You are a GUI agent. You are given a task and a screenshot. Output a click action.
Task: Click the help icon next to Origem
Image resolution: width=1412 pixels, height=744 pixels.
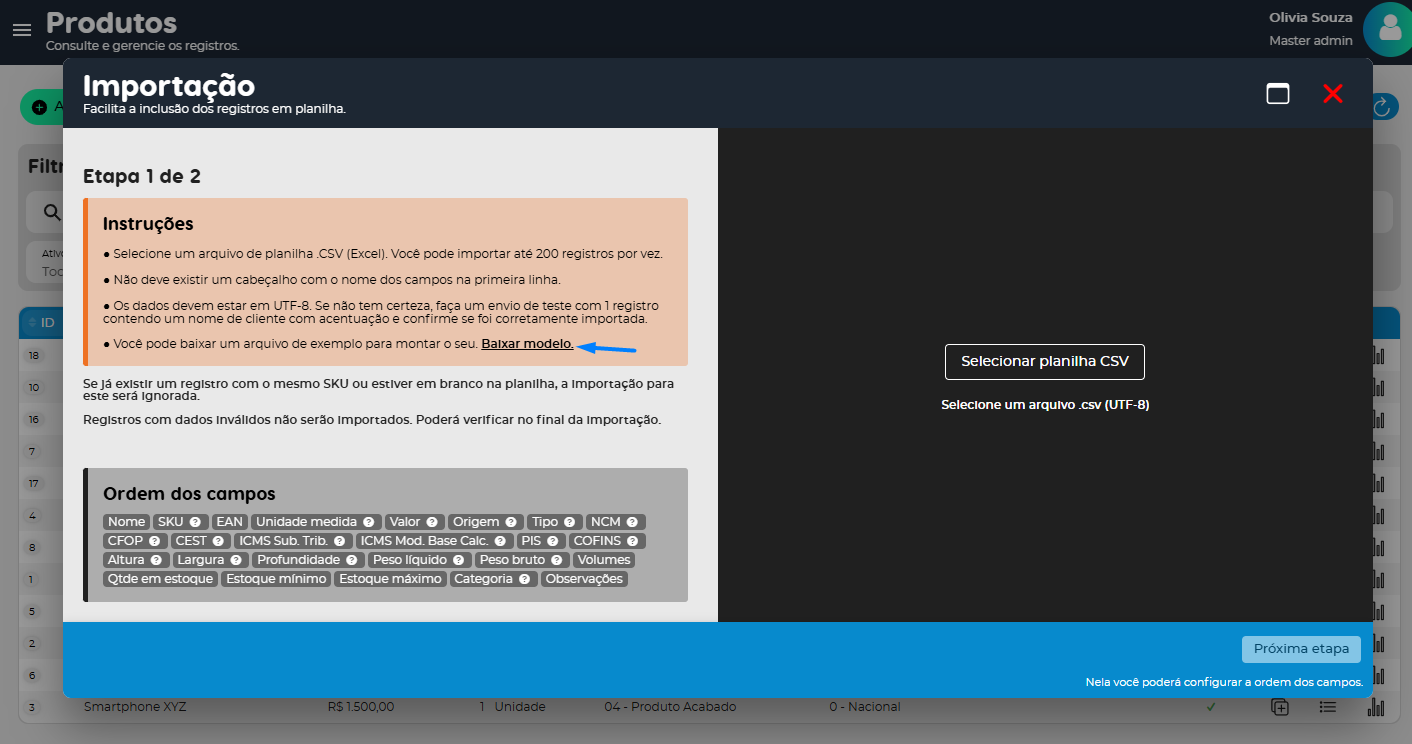[x=510, y=522]
